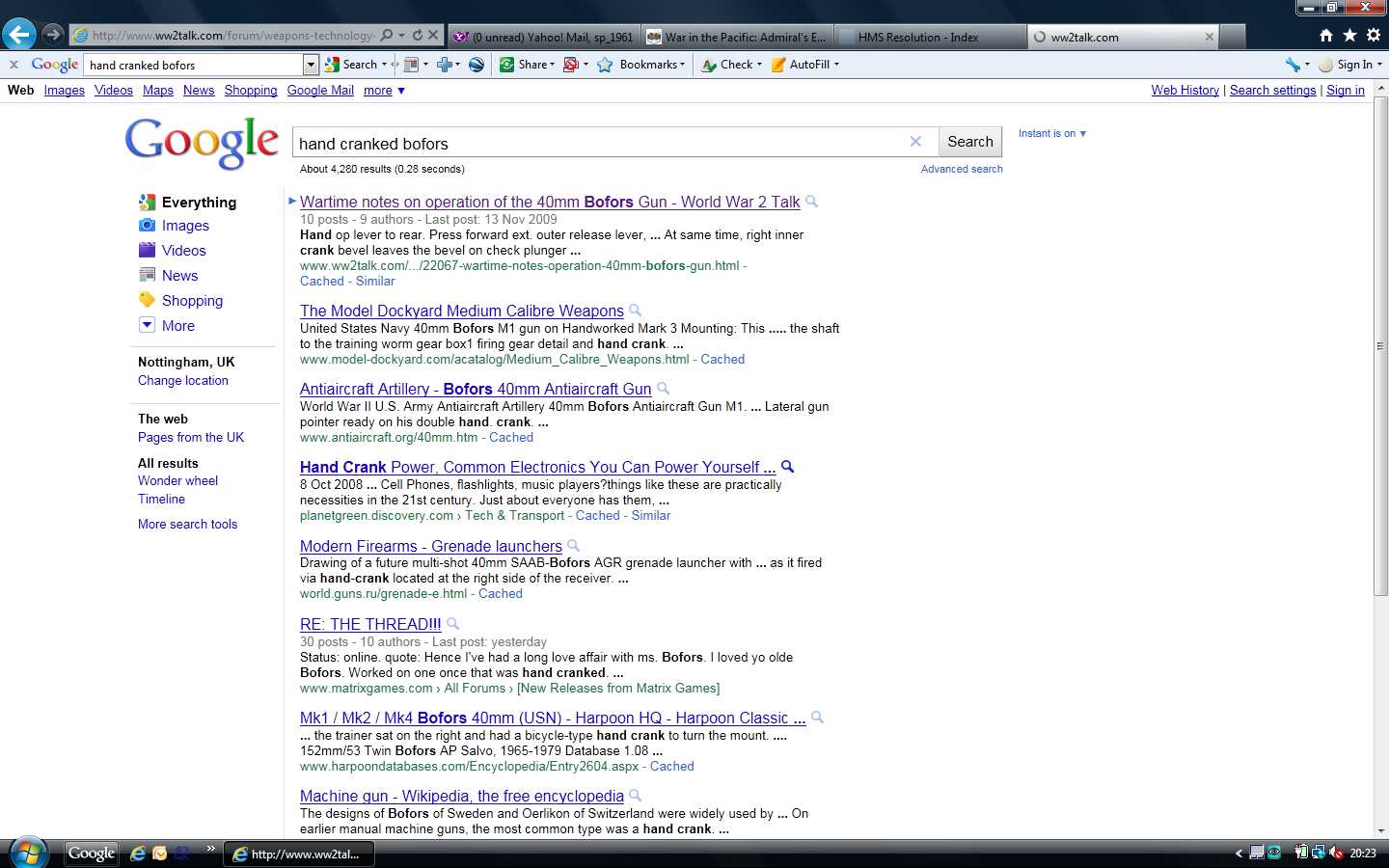1389x868 pixels.
Task: Open address bar search dropdown arrow
Action: tap(401, 36)
